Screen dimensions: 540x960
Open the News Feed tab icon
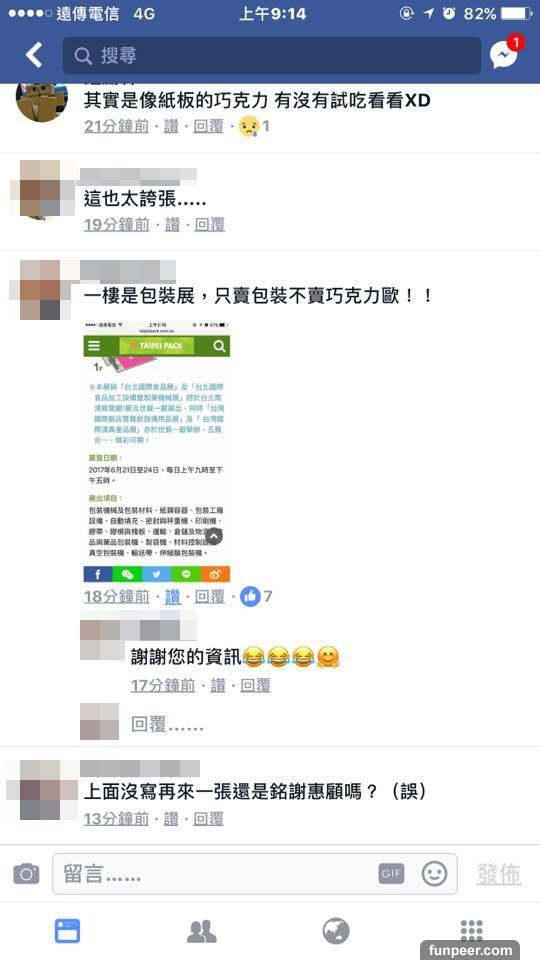point(67,931)
